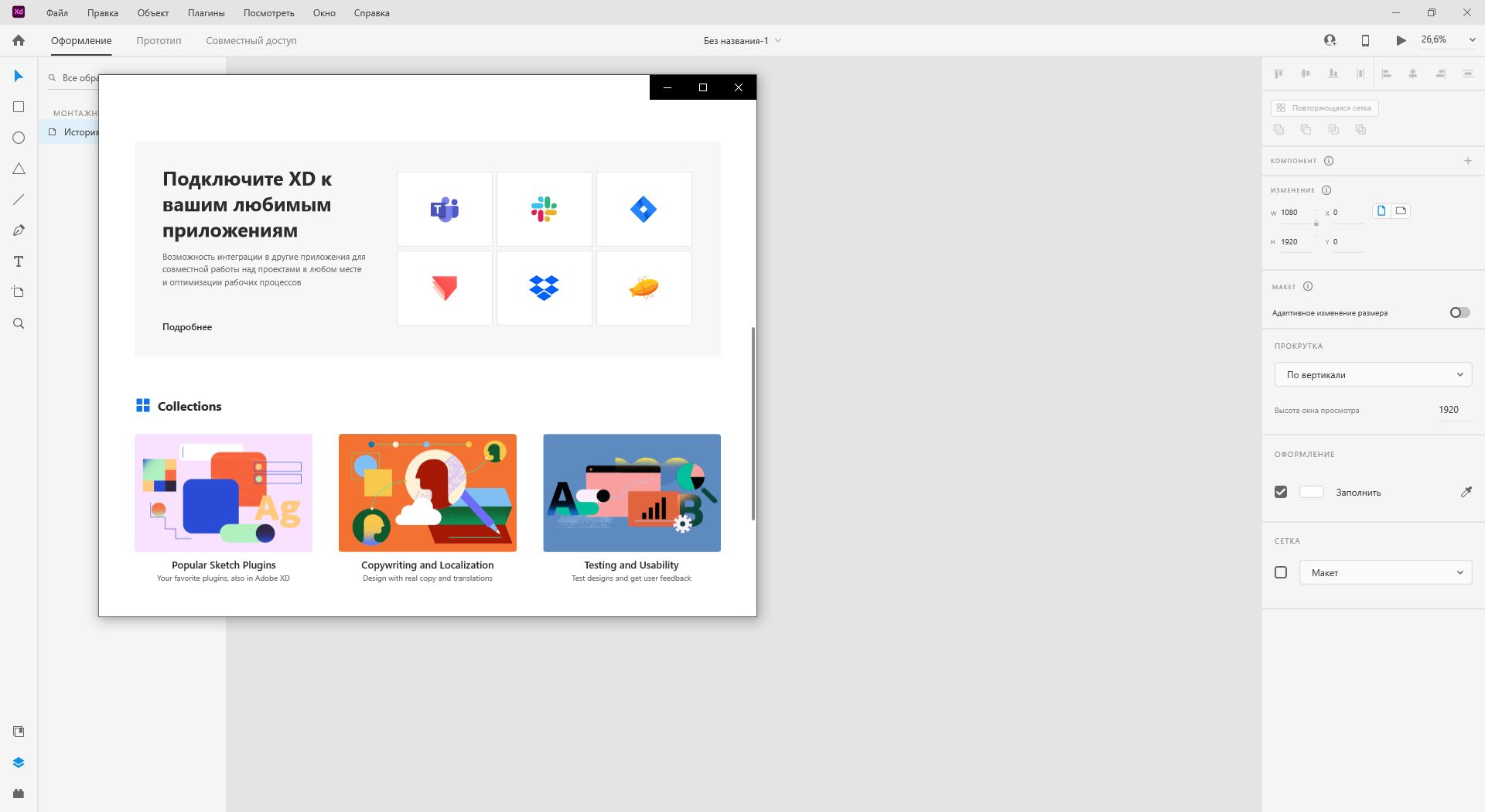Click Slack integration tile
Image resolution: width=1485 pixels, height=812 pixels.
544,209
